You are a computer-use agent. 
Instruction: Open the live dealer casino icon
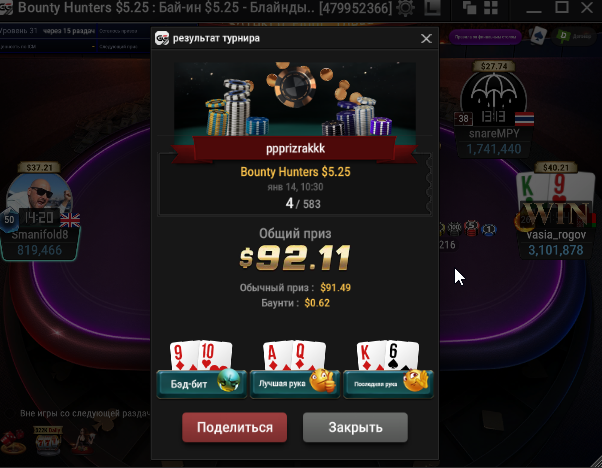point(83,441)
